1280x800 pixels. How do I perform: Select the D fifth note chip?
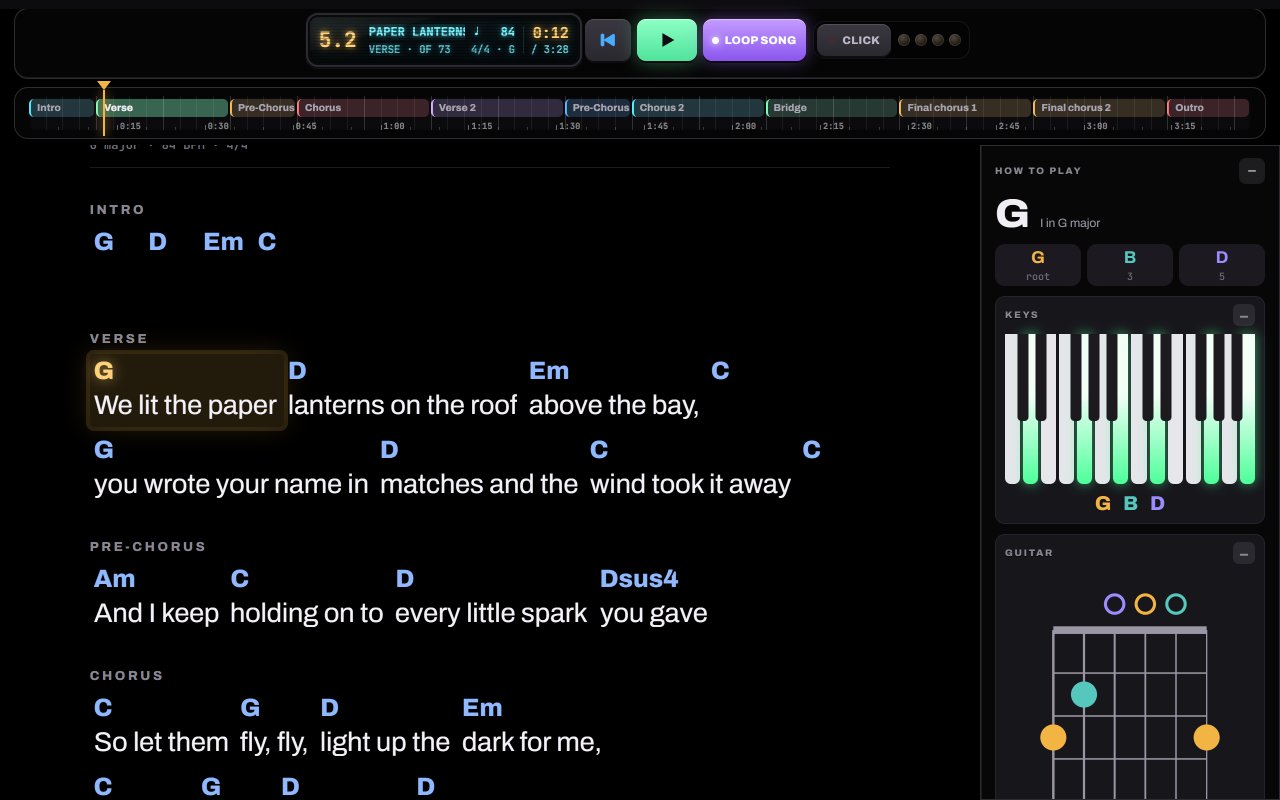pyautogui.click(x=1222, y=265)
